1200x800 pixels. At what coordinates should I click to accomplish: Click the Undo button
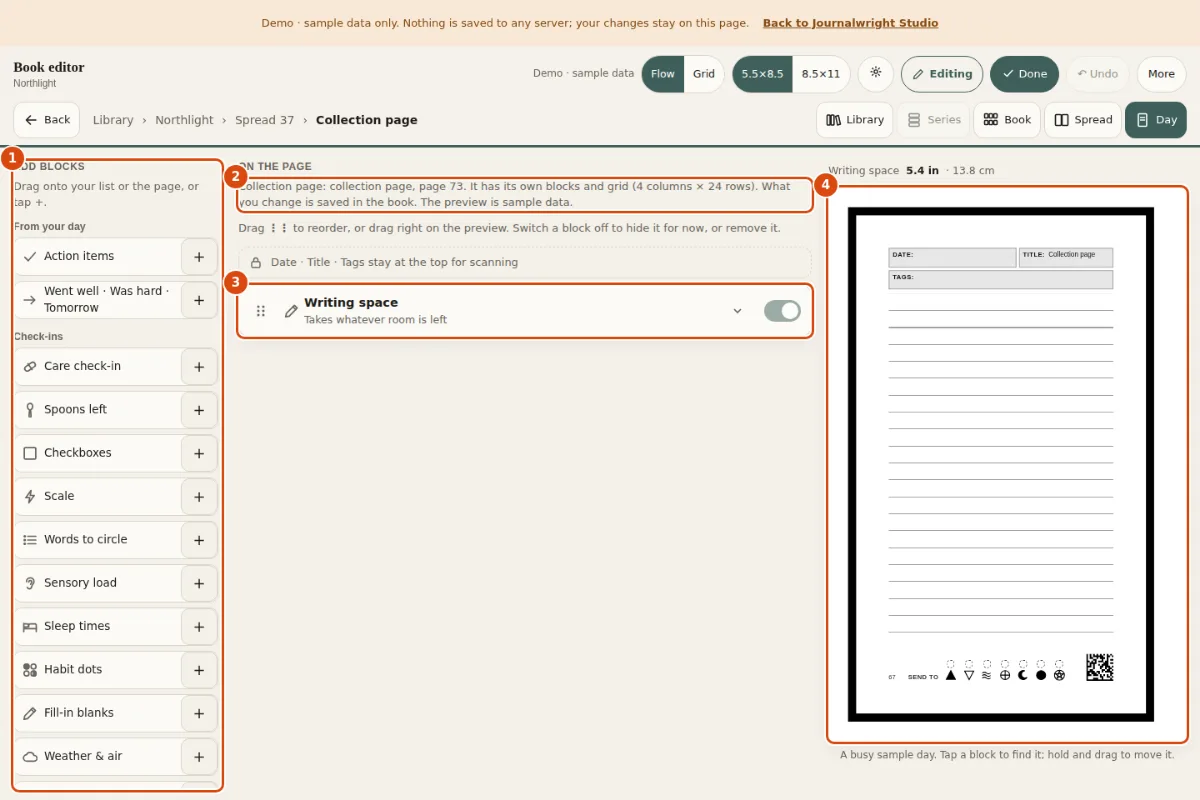tap(1097, 74)
